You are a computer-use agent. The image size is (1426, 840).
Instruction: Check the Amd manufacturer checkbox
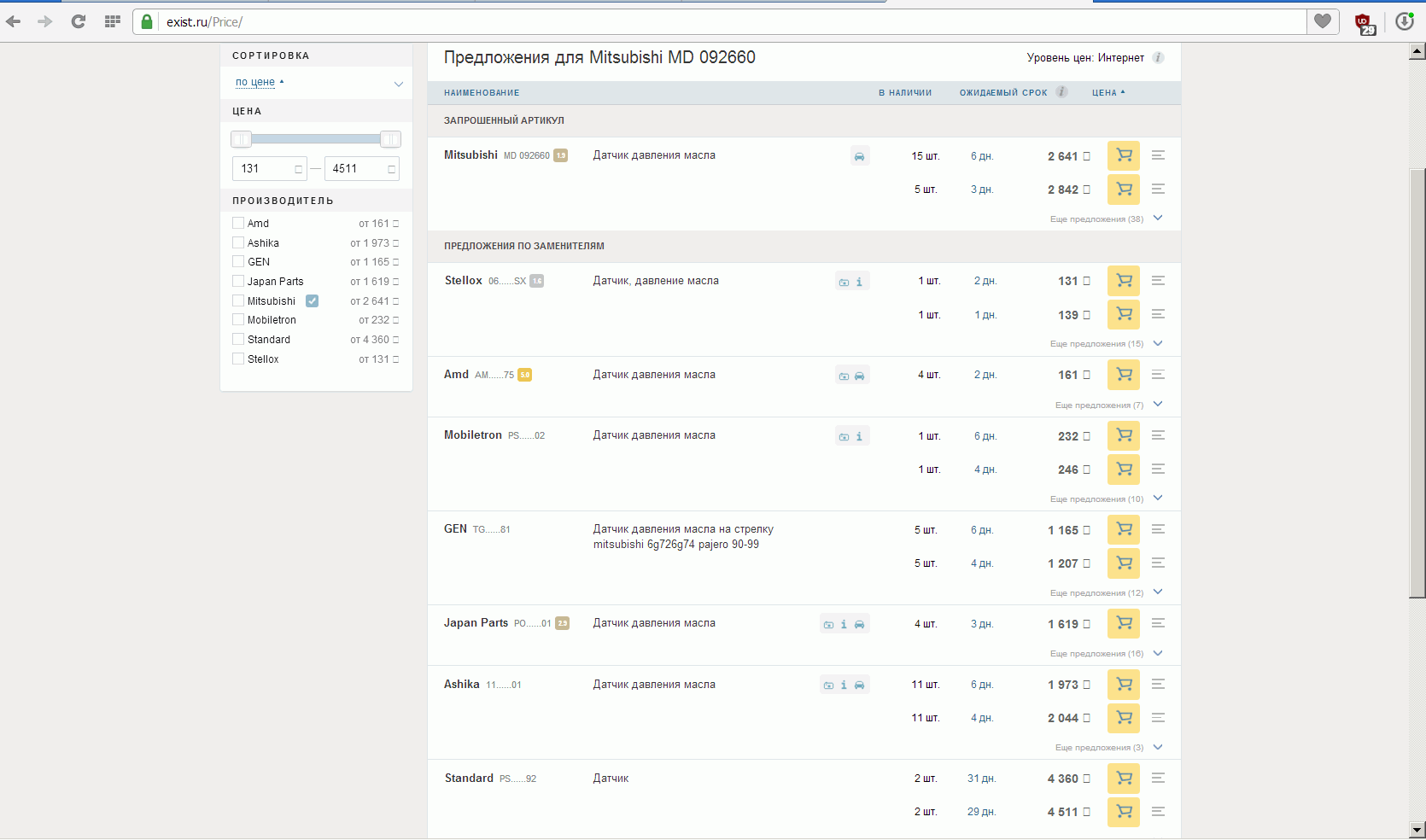[x=238, y=223]
